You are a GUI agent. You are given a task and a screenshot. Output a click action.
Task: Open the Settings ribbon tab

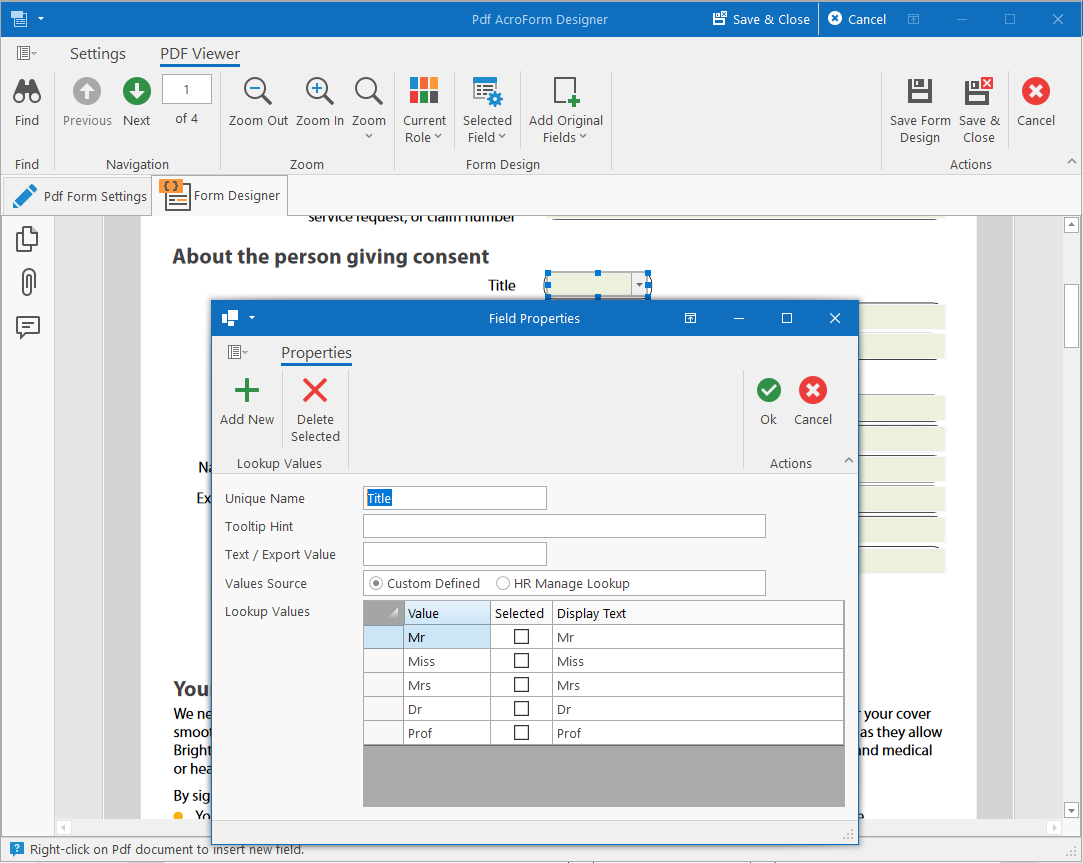pos(98,54)
